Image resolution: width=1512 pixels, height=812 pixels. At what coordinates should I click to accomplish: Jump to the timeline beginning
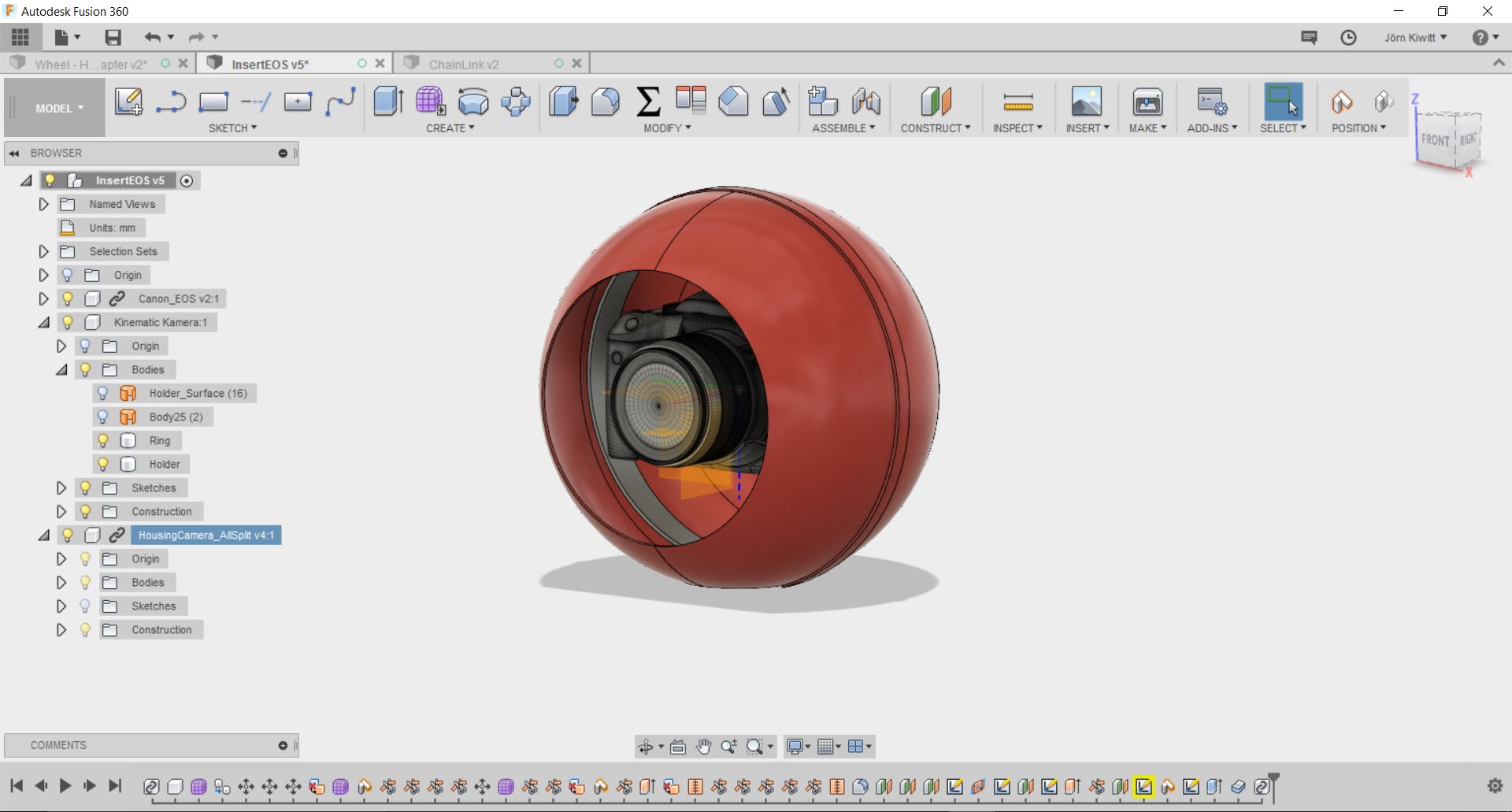coord(17,785)
